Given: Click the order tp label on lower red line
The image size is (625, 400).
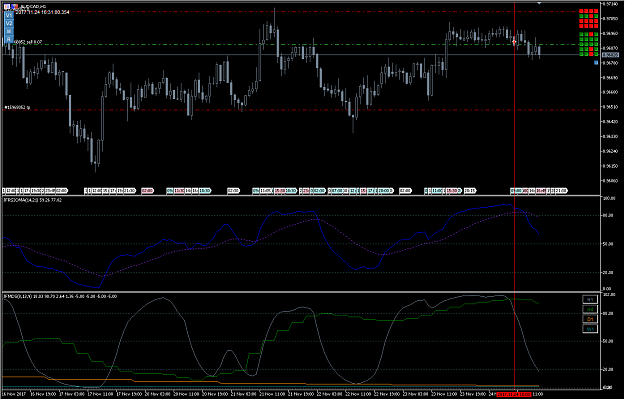Looking at the screenshot, I should (x=17, y=107).
